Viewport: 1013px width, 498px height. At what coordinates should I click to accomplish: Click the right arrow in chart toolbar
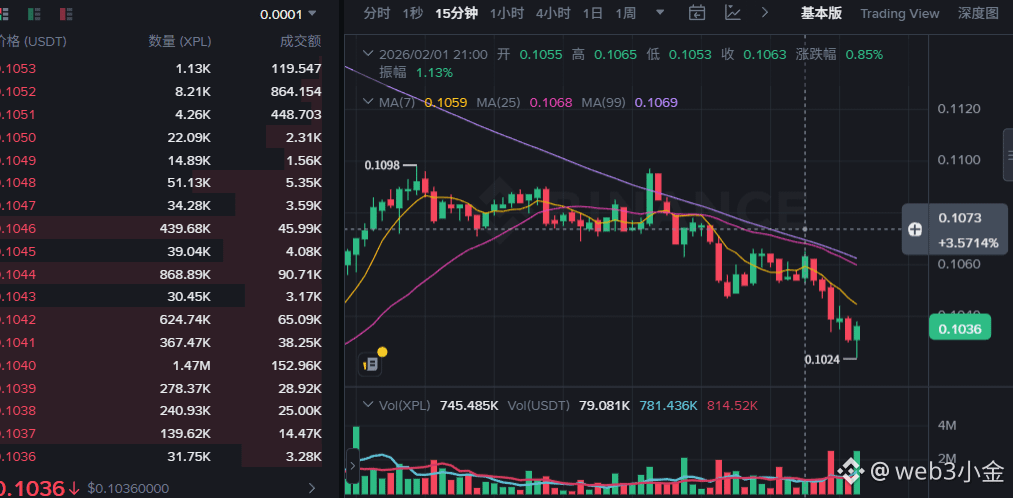(x=765, y=13)
